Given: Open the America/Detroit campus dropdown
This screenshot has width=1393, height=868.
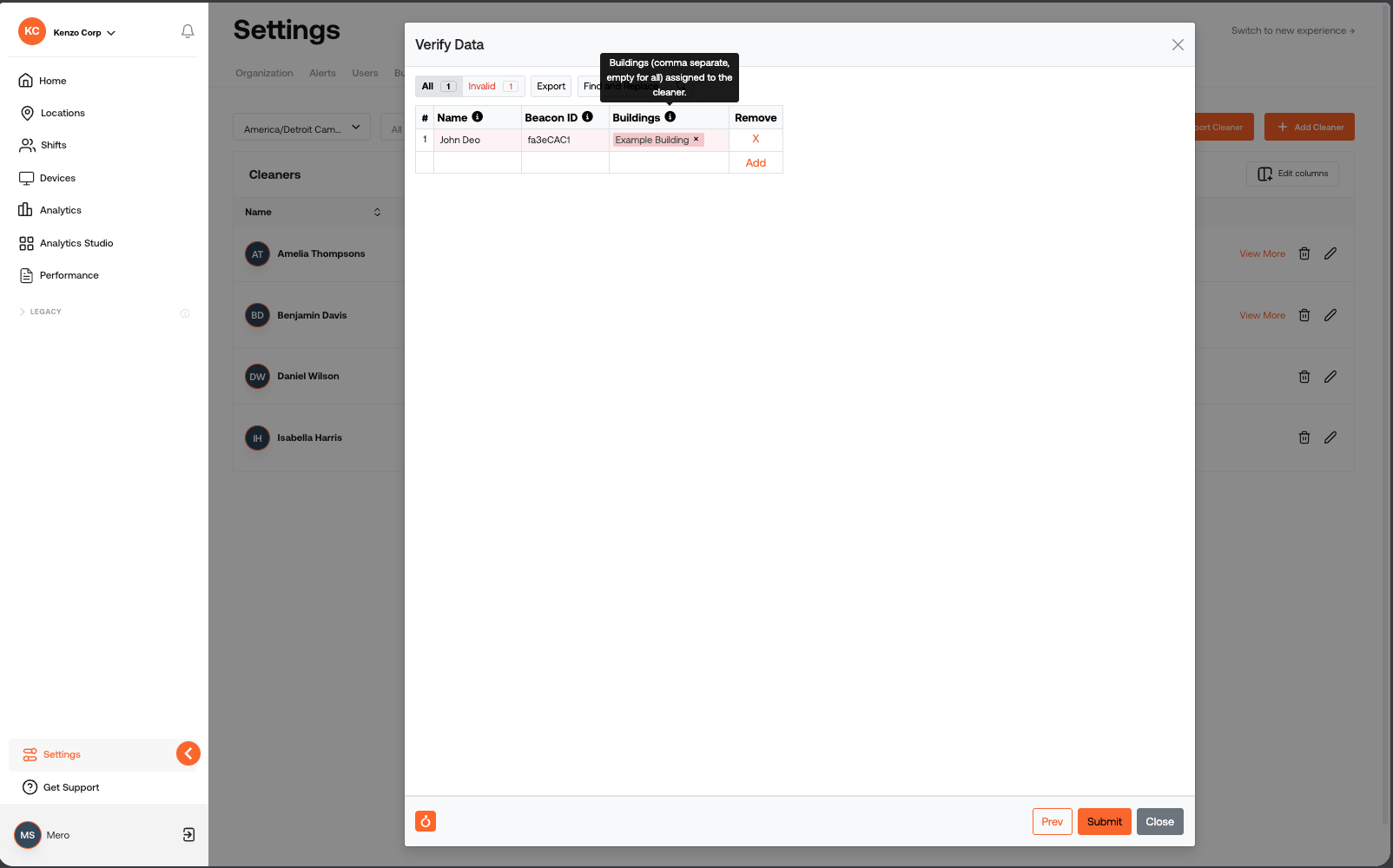Looking at the screenshot, I should 301,128.
